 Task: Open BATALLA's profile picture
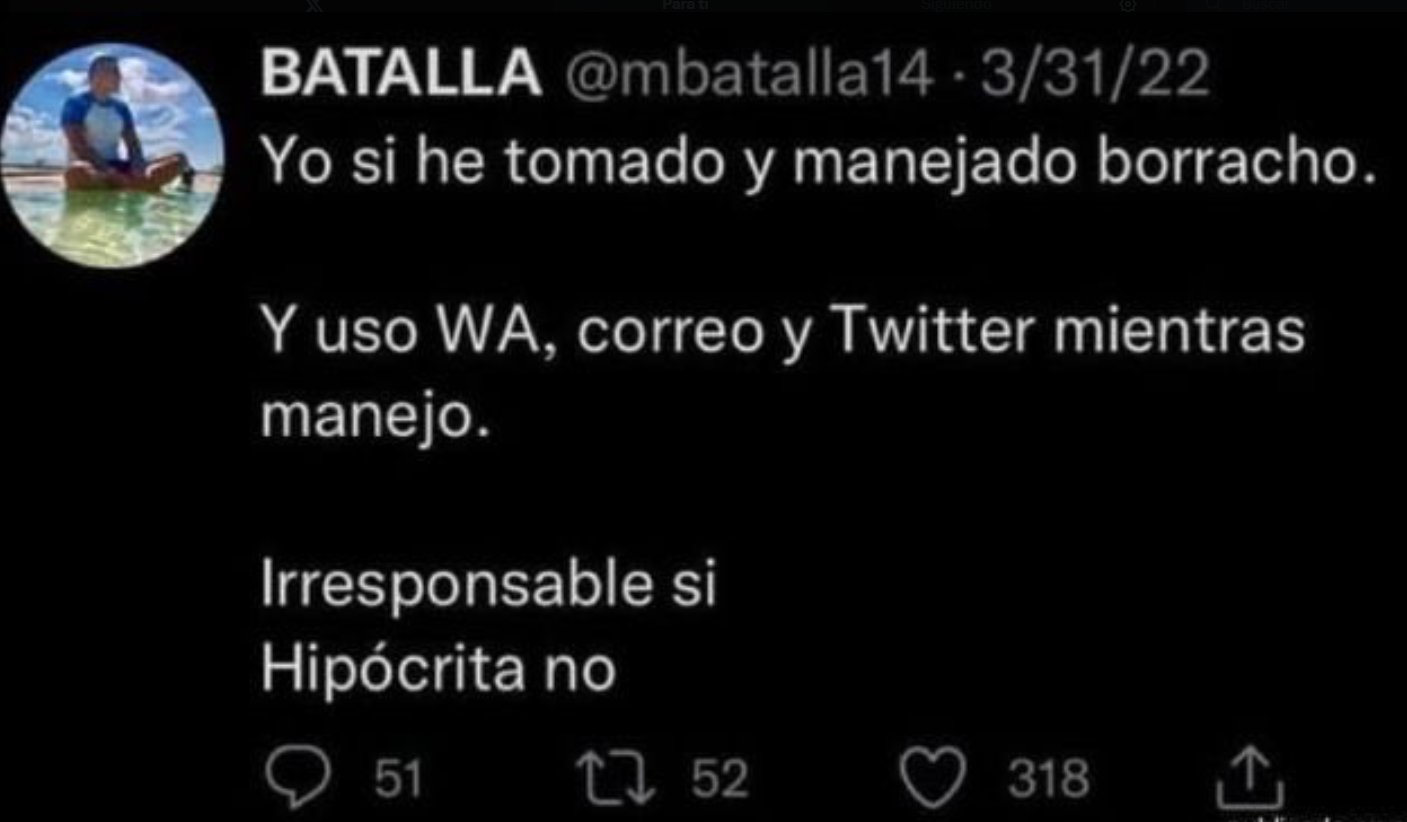pyautogui.click(x=112, y=154)
